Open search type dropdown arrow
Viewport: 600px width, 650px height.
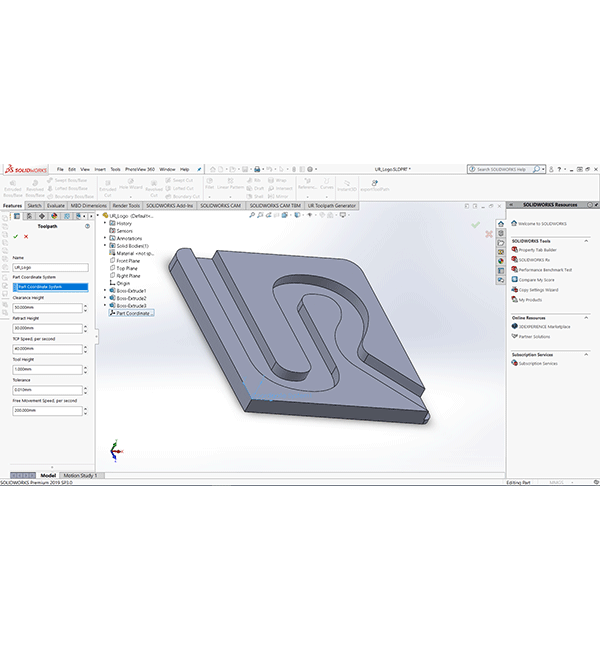pos(543,169)
